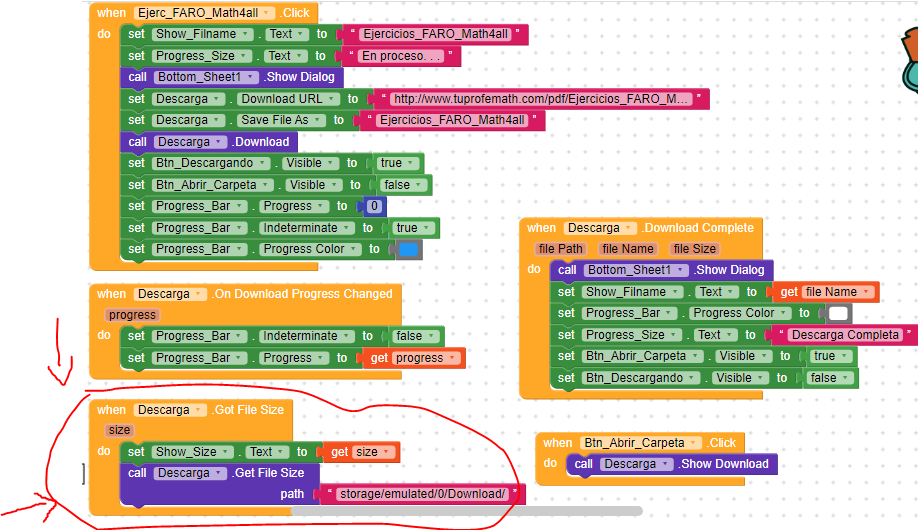This screenshot has width=918, height=530.
Task: Edit the 'En proceso. . .' text string
Action: pos(402,56)
